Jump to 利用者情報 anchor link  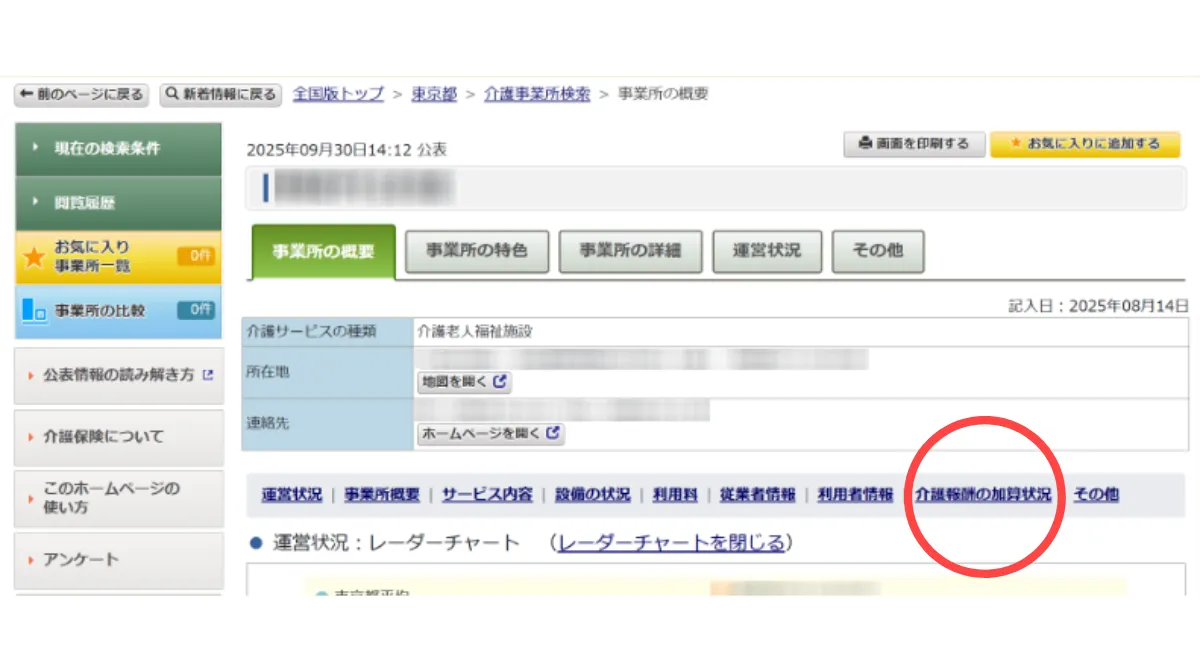point(855,495)
